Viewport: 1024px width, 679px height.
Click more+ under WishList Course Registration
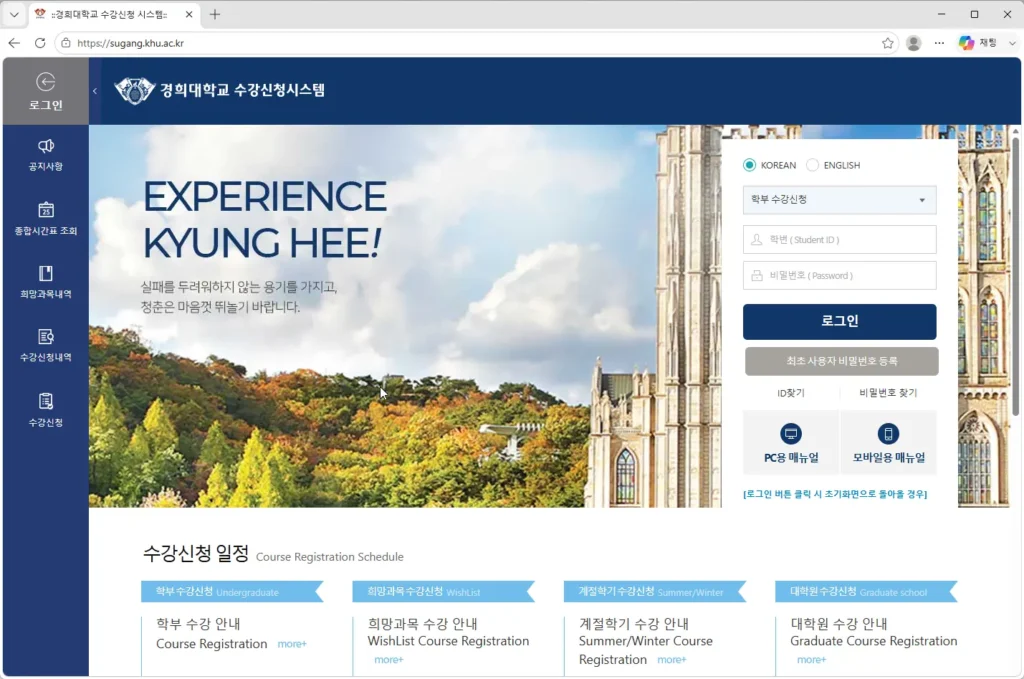(389, 660)
